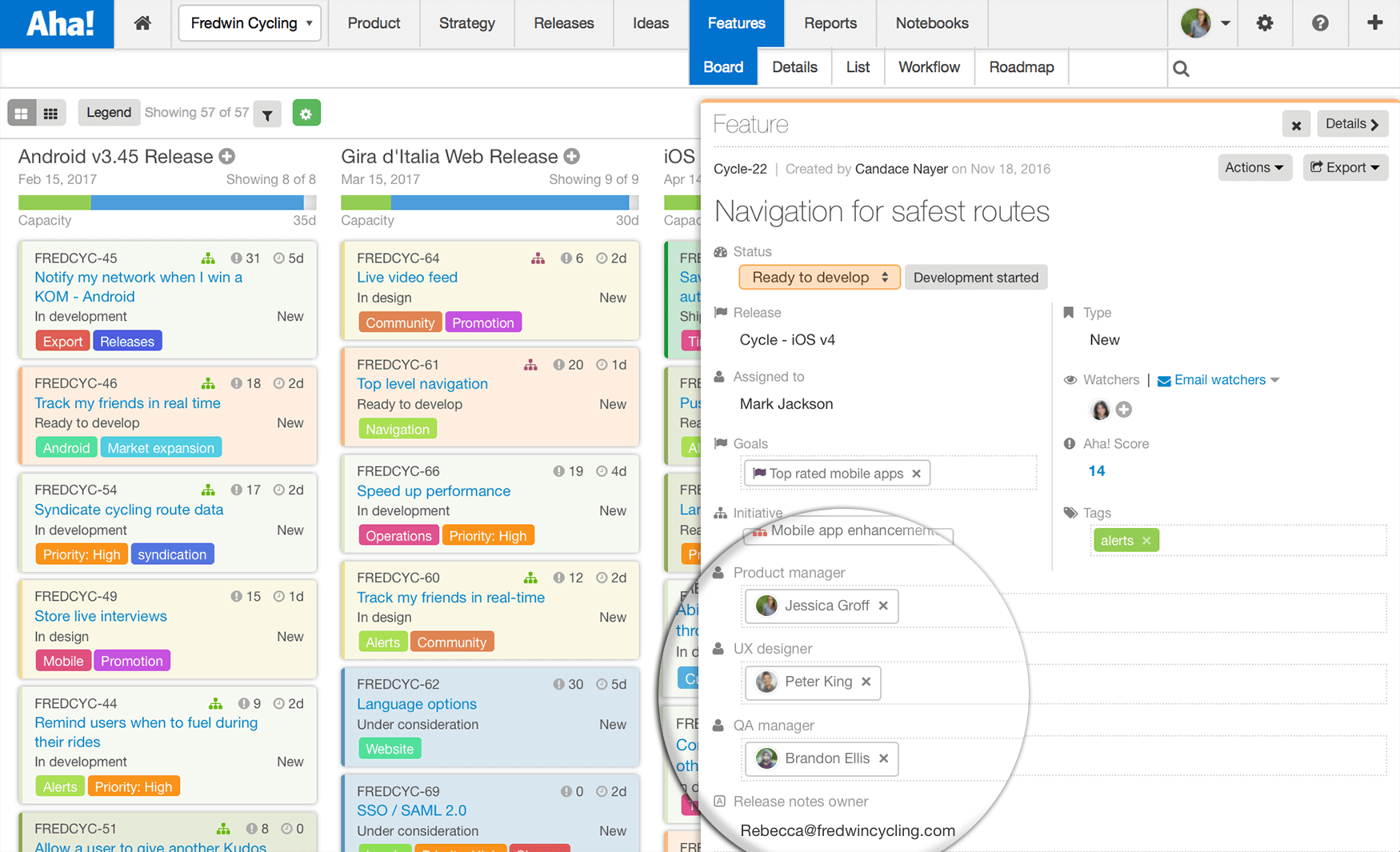Remove Brandon Ellis as QA manager
The width and height of the screenshot is (1400, 852).
click(x=883, y=758)
